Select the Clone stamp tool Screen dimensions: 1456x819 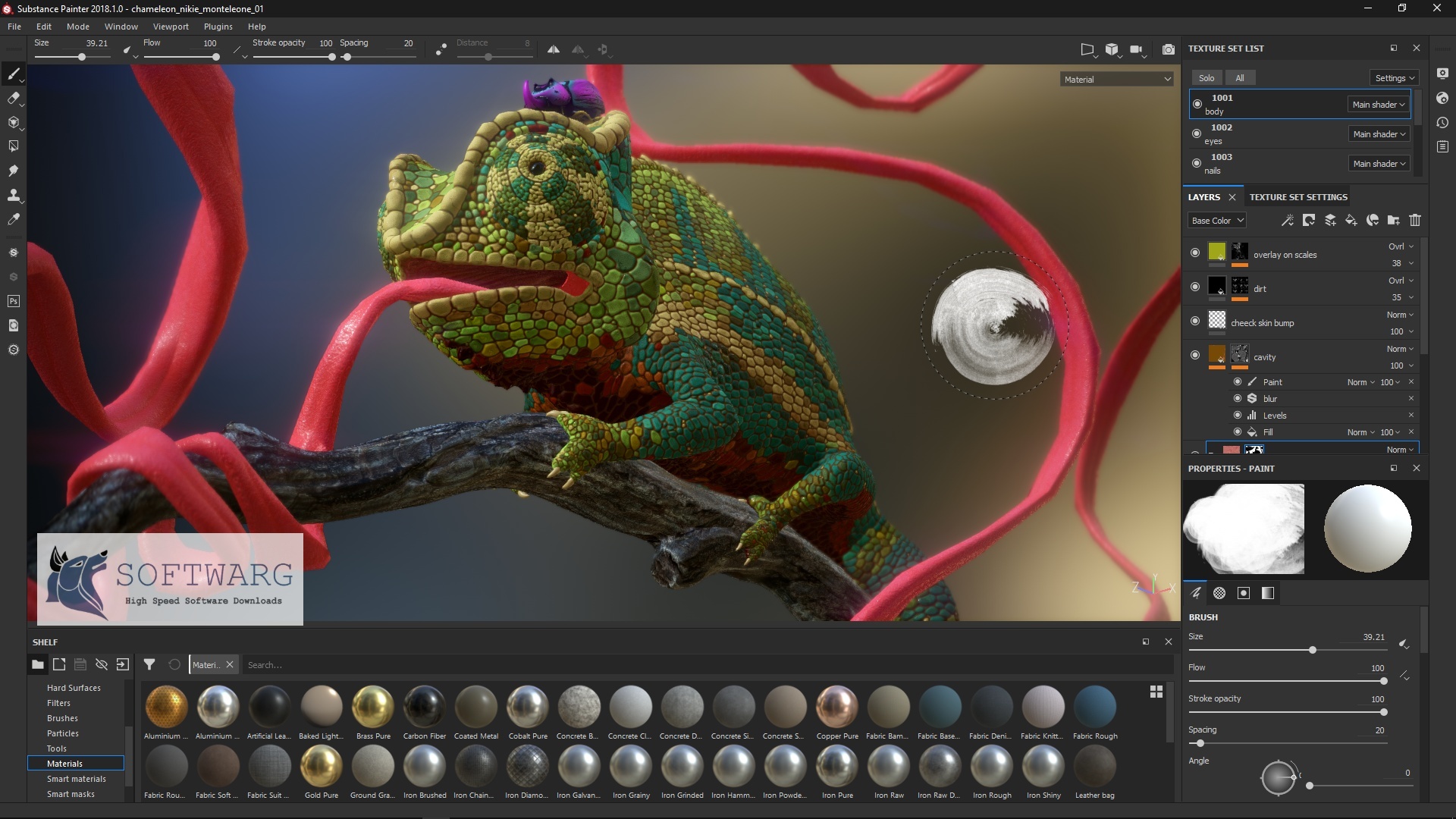(13, 195)
